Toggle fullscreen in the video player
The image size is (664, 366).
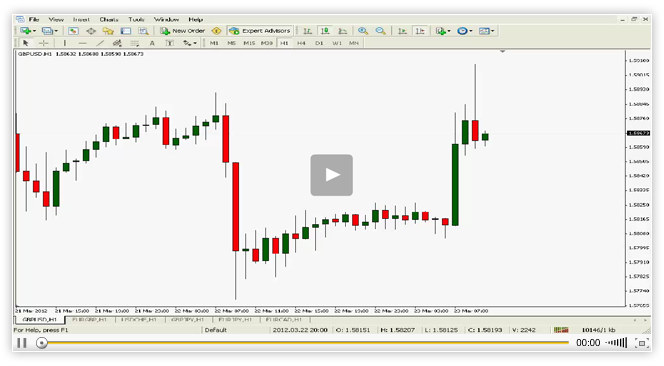pos(642,343)
